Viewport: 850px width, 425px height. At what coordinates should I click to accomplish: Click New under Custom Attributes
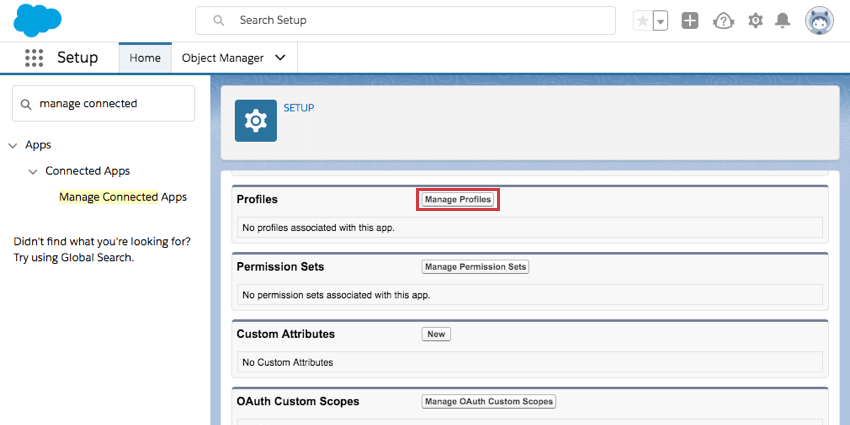click(x=436, y=334)
